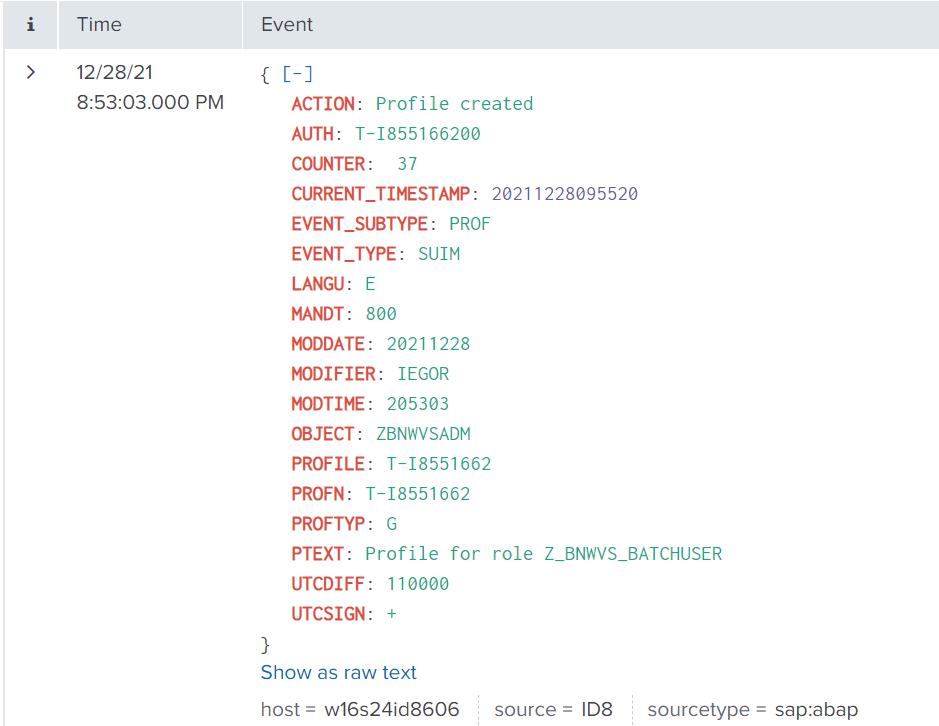Viewport: 939px width, 726px height.
Task: Click EVENT_TYPE value SUIM
Action: 439,254
